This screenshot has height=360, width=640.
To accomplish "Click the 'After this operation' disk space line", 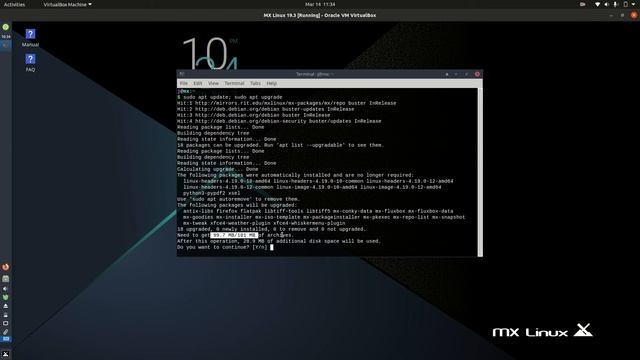I will (279, 241).
